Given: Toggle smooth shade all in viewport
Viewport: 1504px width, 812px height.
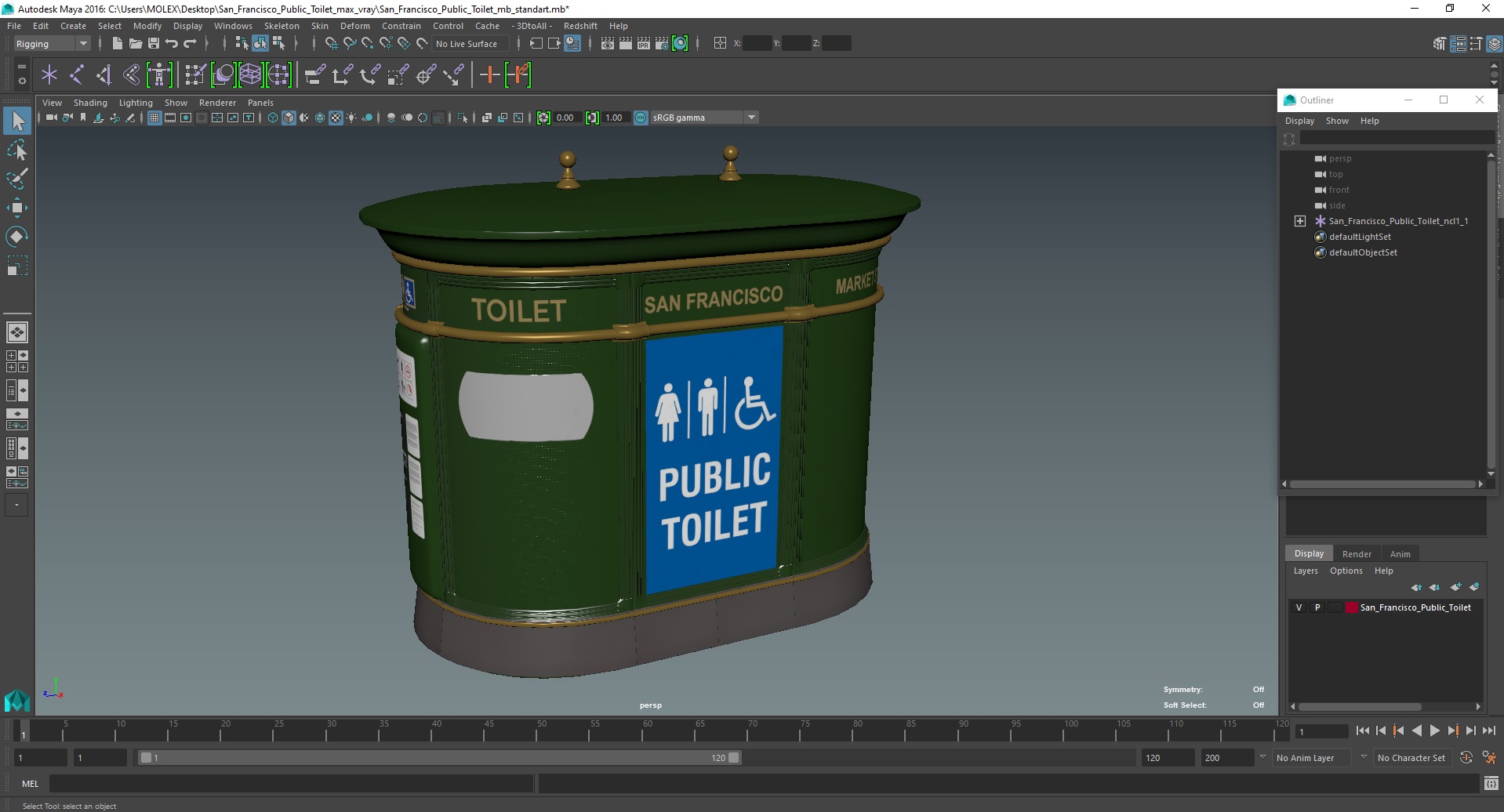Looking at the screenshot, I should coord(289,118).
